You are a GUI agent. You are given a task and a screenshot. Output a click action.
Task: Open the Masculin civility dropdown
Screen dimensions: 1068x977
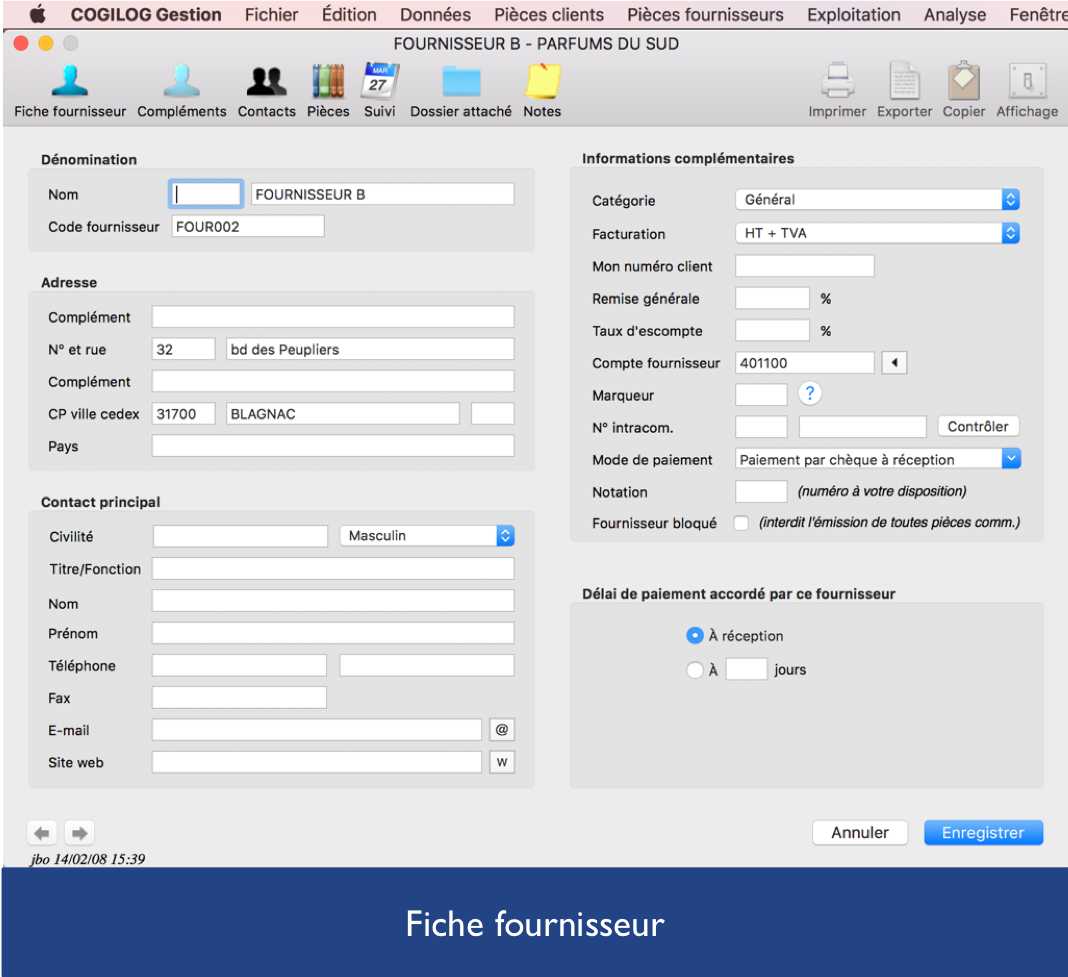(427, 536)
